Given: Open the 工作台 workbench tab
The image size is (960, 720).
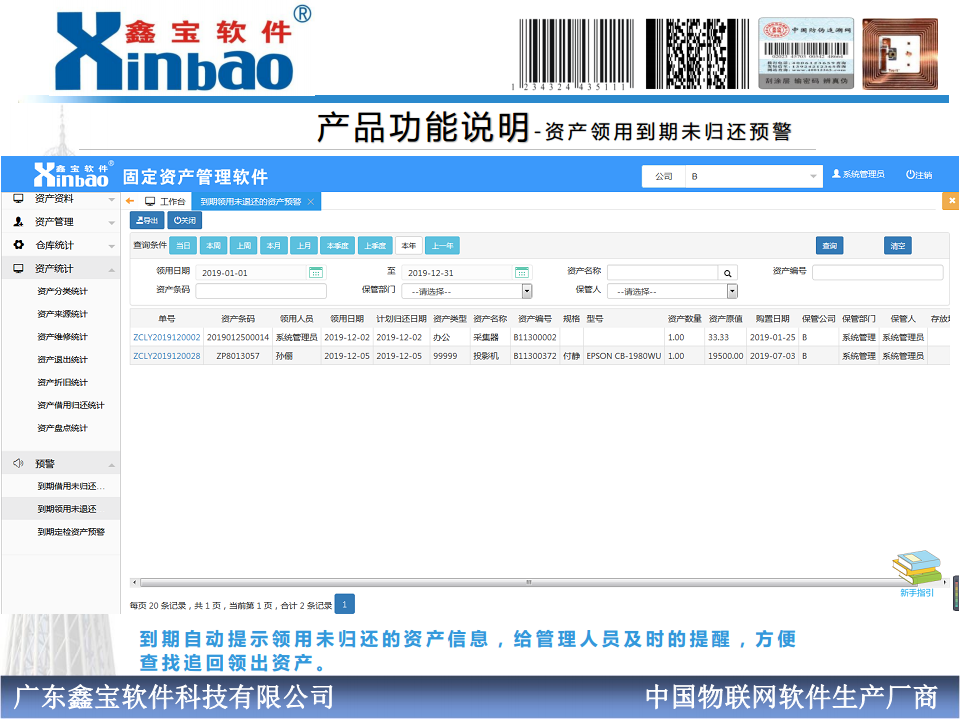Looking at the screenshot, I should click(x=165, y=201).
